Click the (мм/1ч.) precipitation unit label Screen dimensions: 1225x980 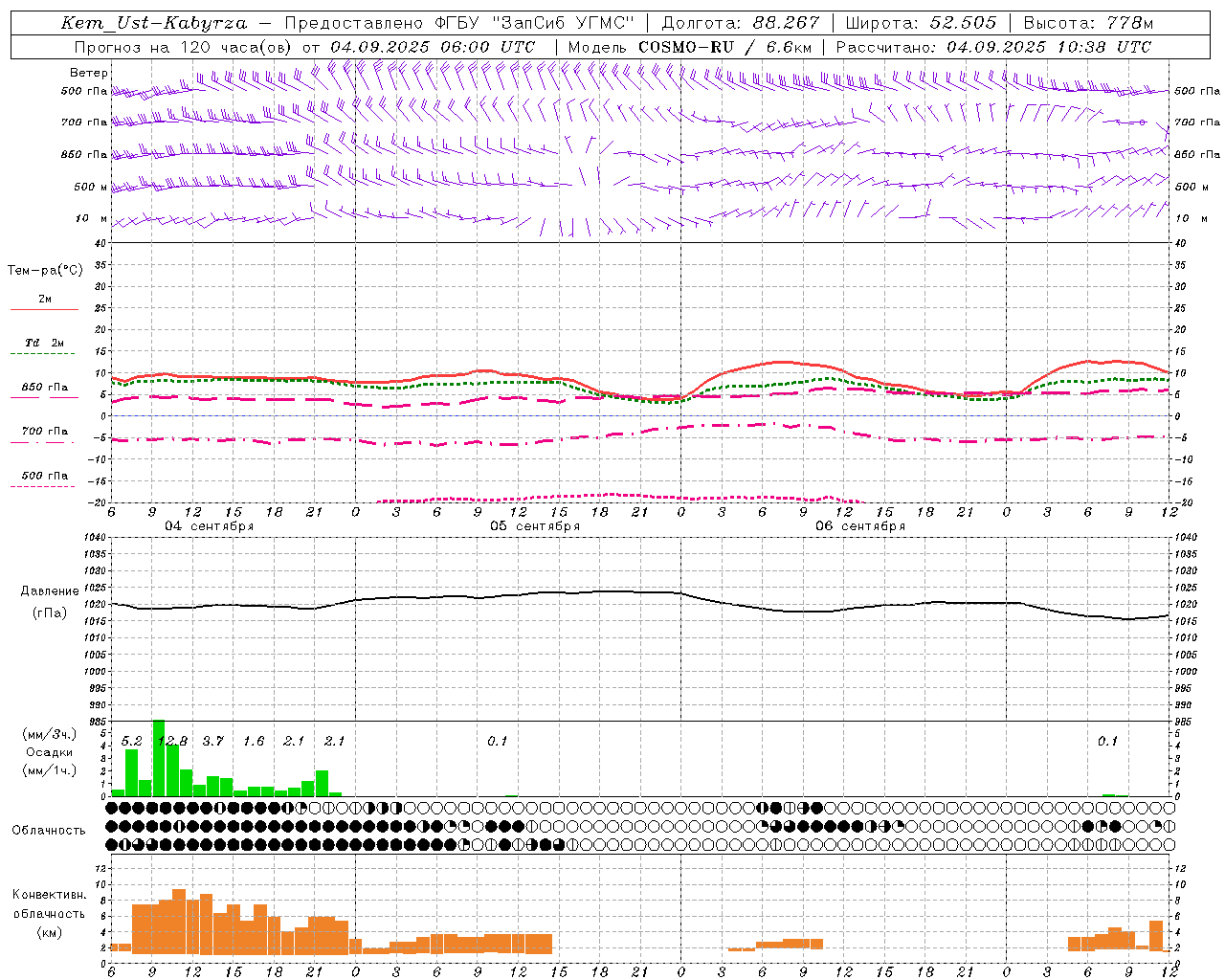click(x=50, y=770)
